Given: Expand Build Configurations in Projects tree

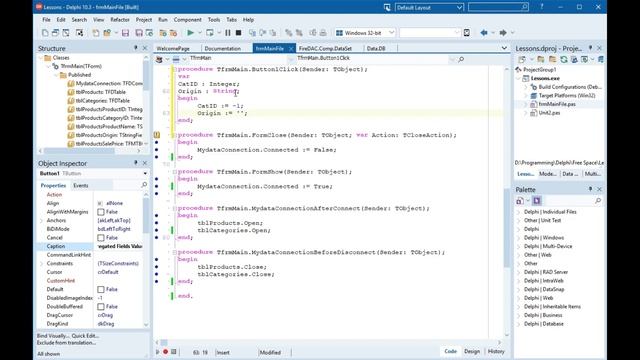Looking at the screenshot, I should pyautogui.click(x=526, y=87).
